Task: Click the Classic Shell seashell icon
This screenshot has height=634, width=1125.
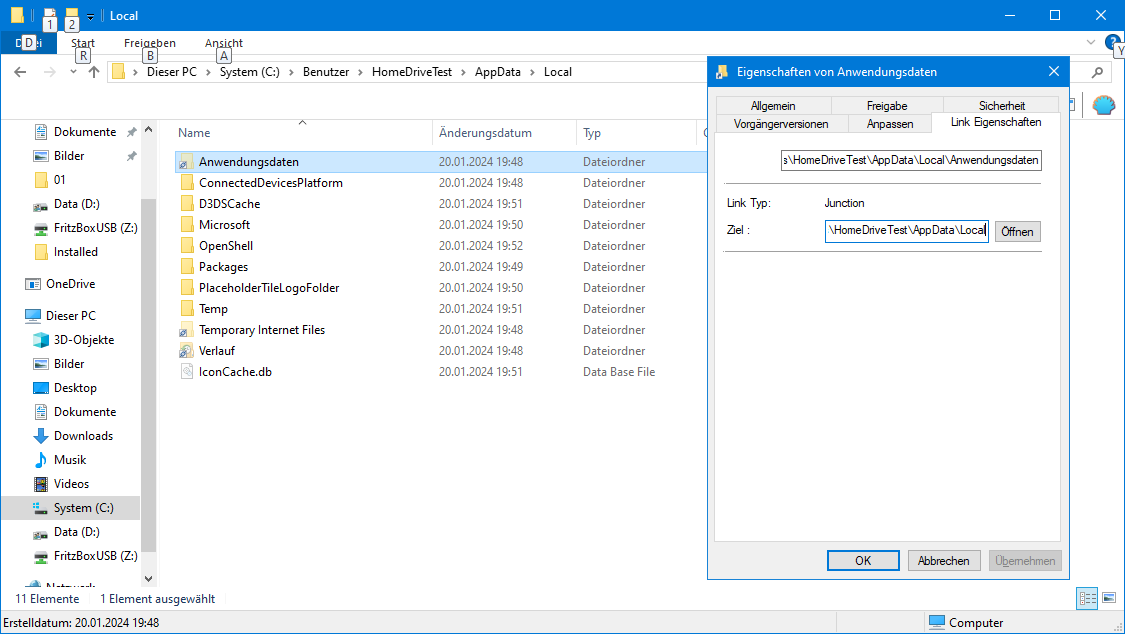Action: (x=1102, y=106)
